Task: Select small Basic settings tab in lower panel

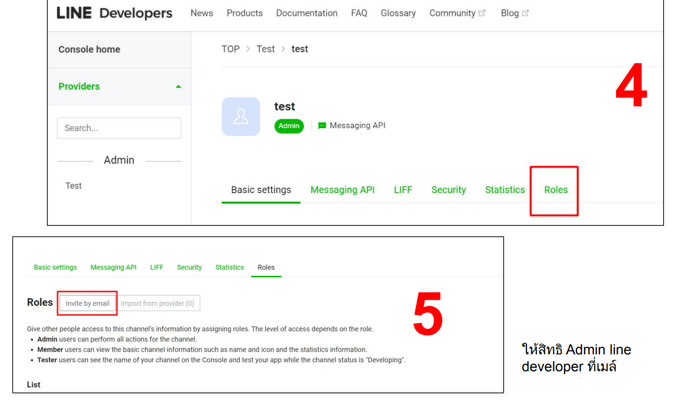Action: [x=55, y=267]
